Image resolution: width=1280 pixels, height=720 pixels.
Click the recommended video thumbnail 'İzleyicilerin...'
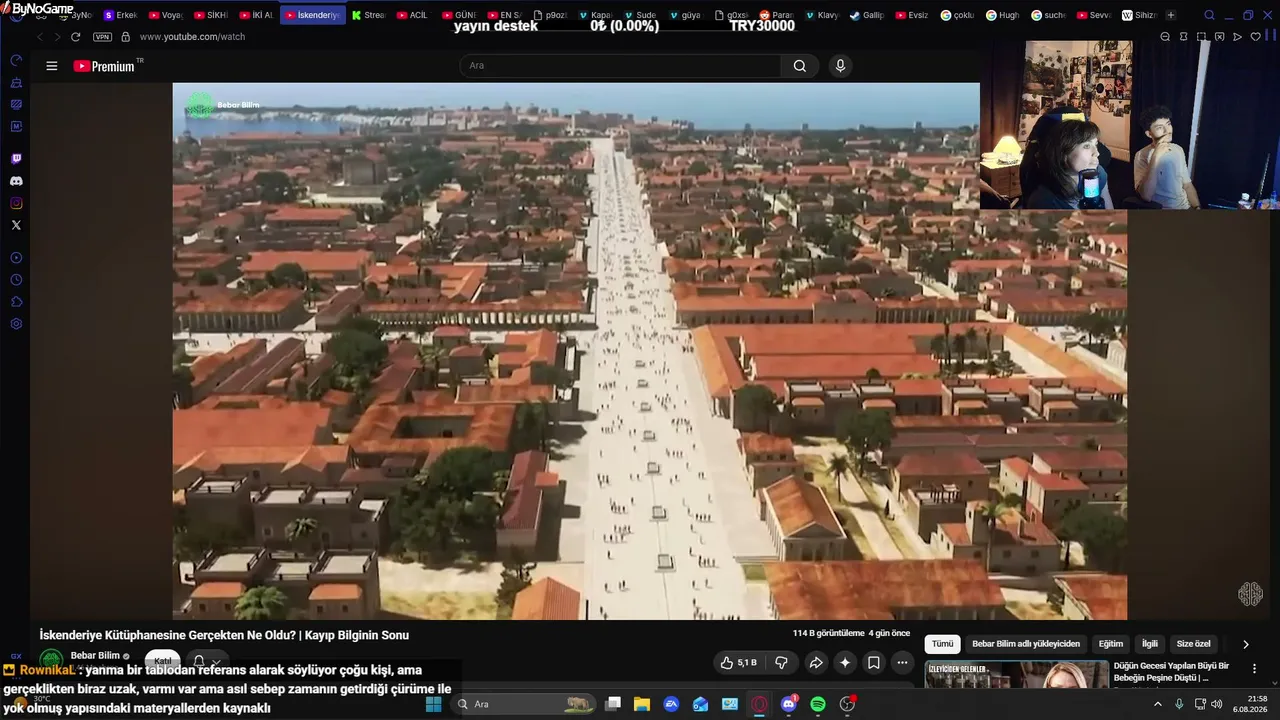click(1015, 675)
